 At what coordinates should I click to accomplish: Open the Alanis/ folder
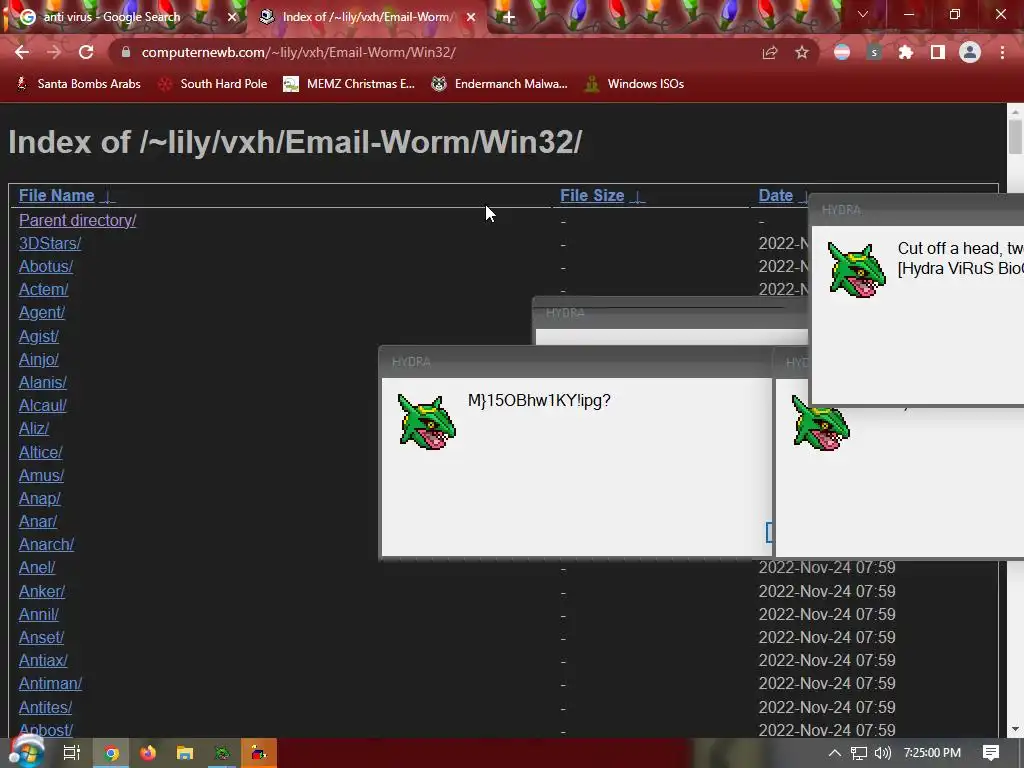click(x=42, y=382)
